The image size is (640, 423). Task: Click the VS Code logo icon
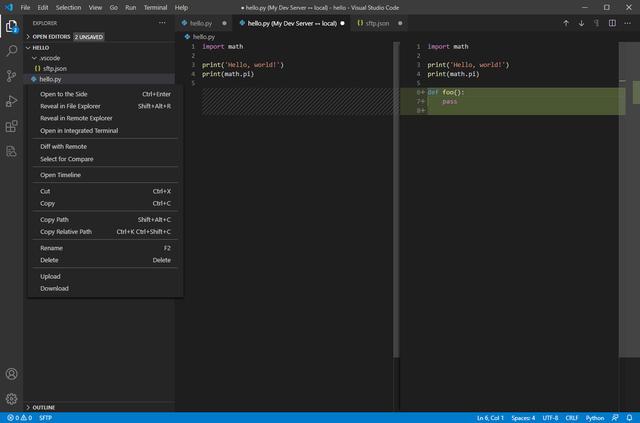point(9,7)
